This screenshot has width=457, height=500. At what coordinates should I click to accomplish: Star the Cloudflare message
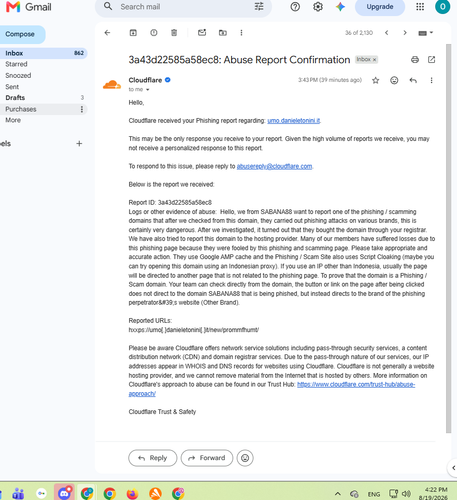(x=376, y=80)
